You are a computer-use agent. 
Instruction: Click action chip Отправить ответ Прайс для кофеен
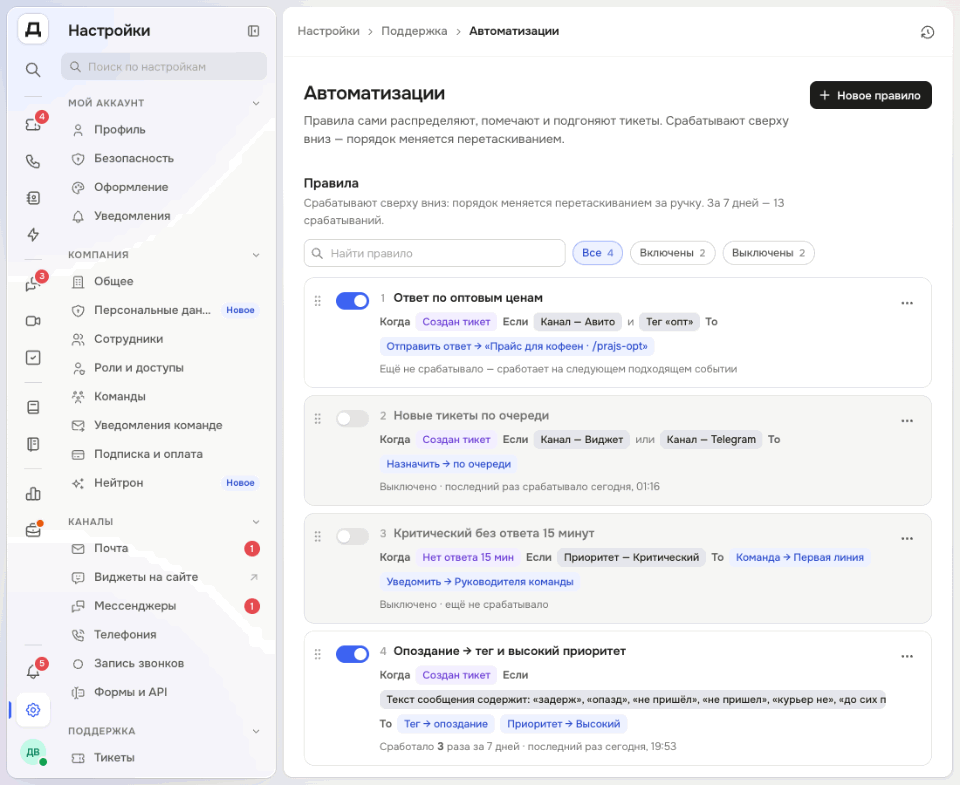pyautogui.click(x=517, y=347)
